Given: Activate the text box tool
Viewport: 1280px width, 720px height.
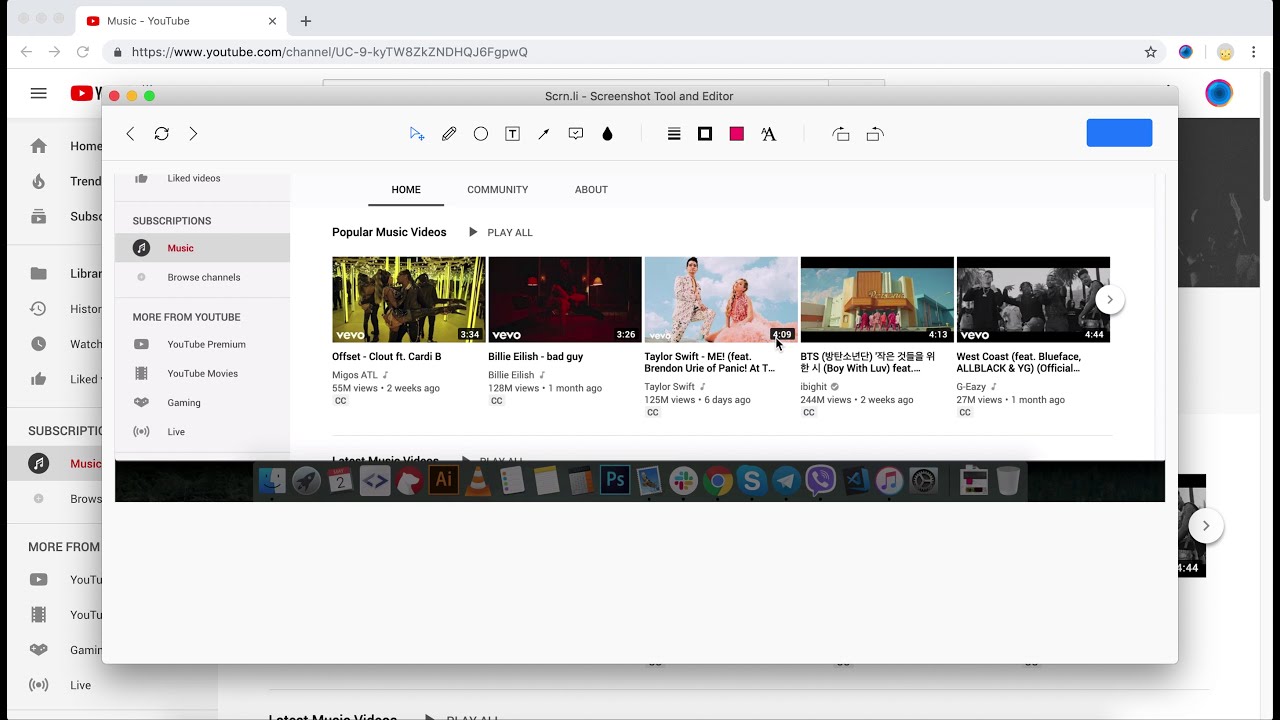Looking at the screenshot, I should 512,134.
